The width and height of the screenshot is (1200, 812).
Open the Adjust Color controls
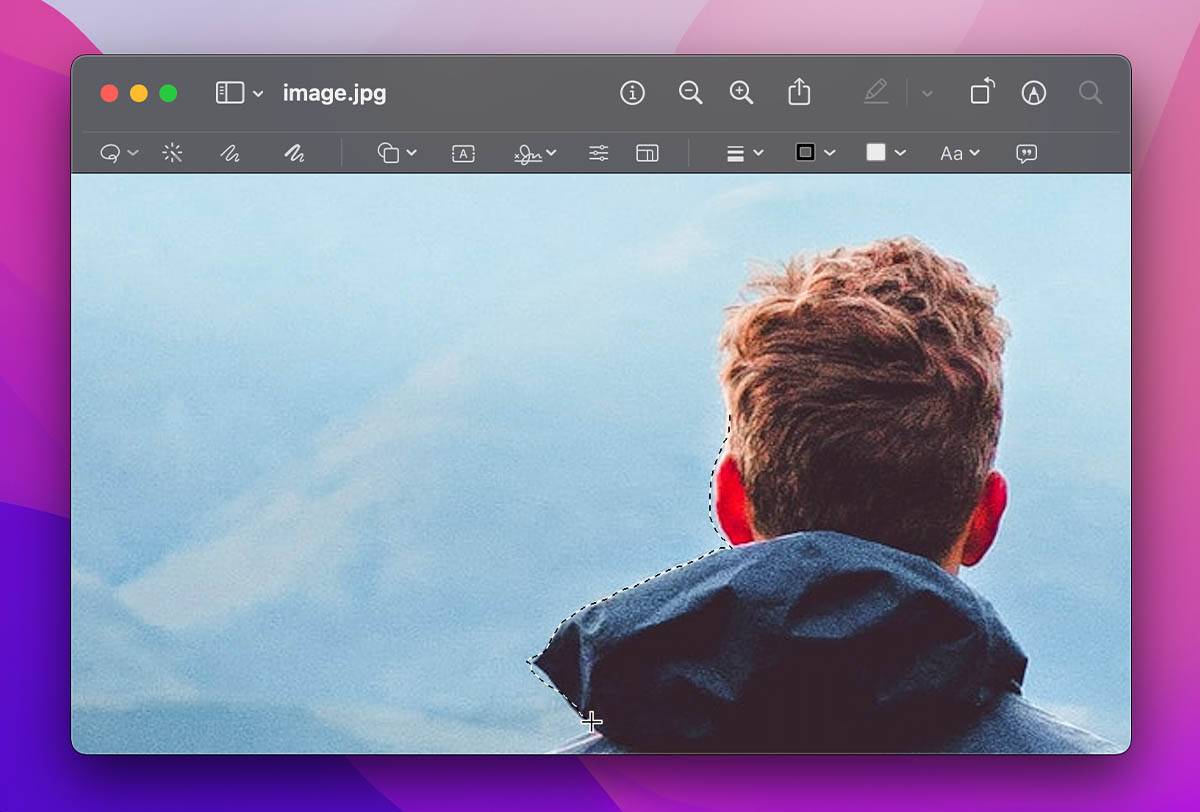597,153
